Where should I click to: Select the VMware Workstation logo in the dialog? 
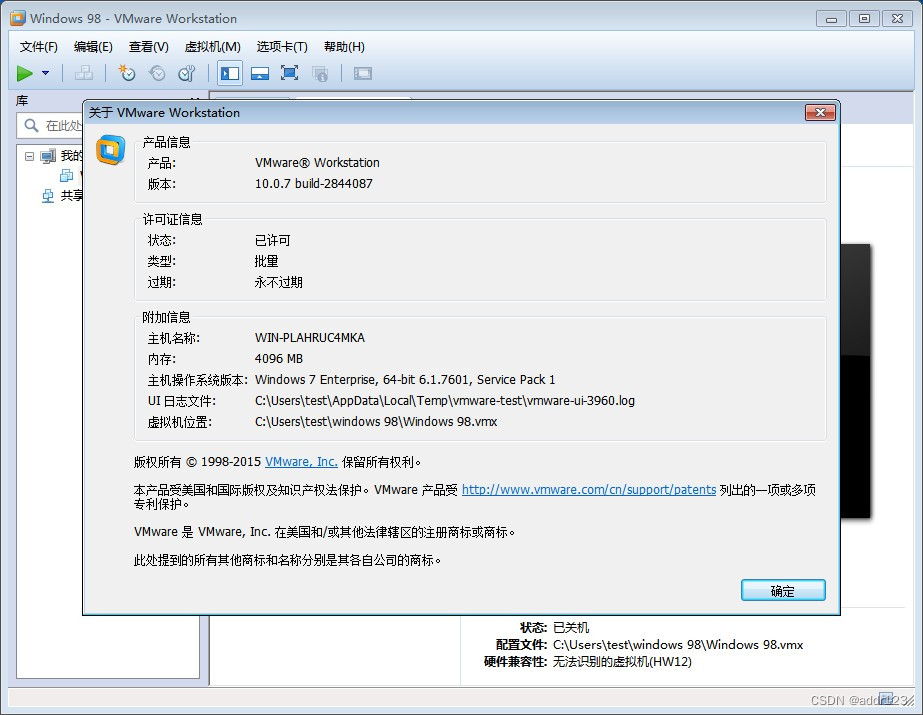tap(110, 152)
